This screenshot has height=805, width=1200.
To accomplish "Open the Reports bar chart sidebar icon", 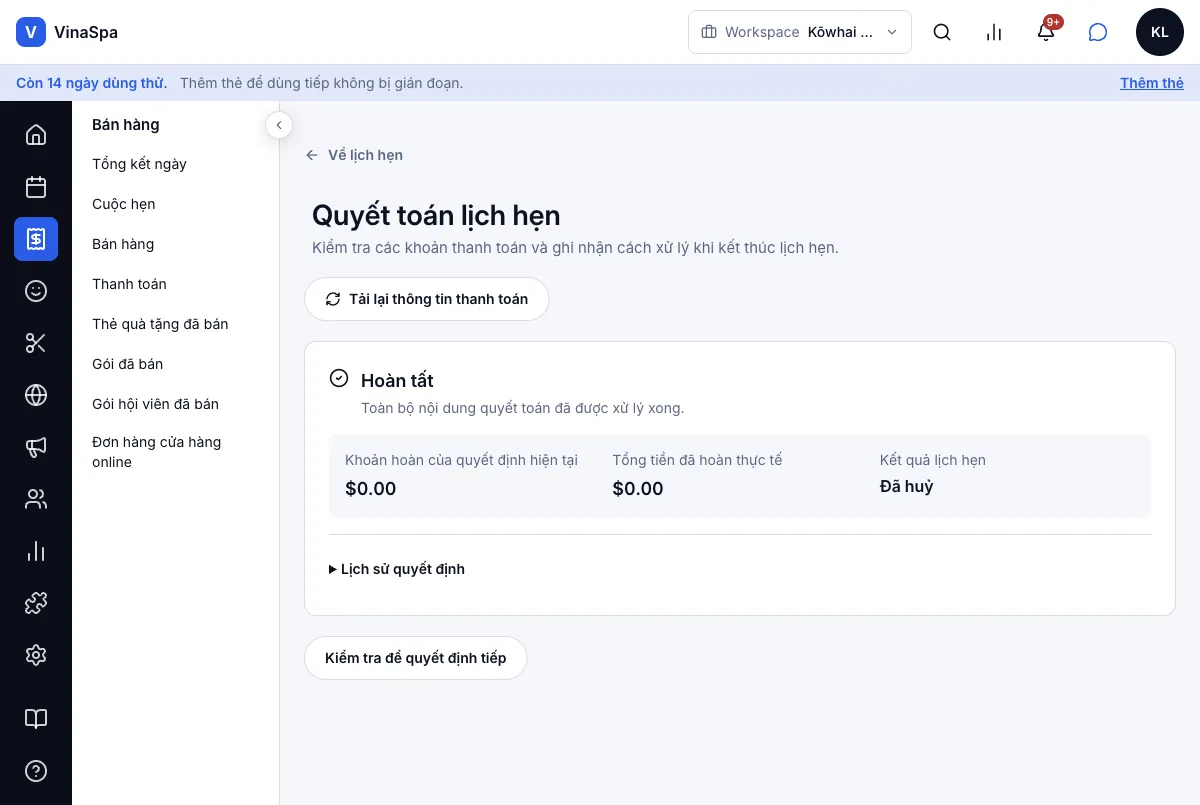I will pyautogui.click(x=36, y=551).
